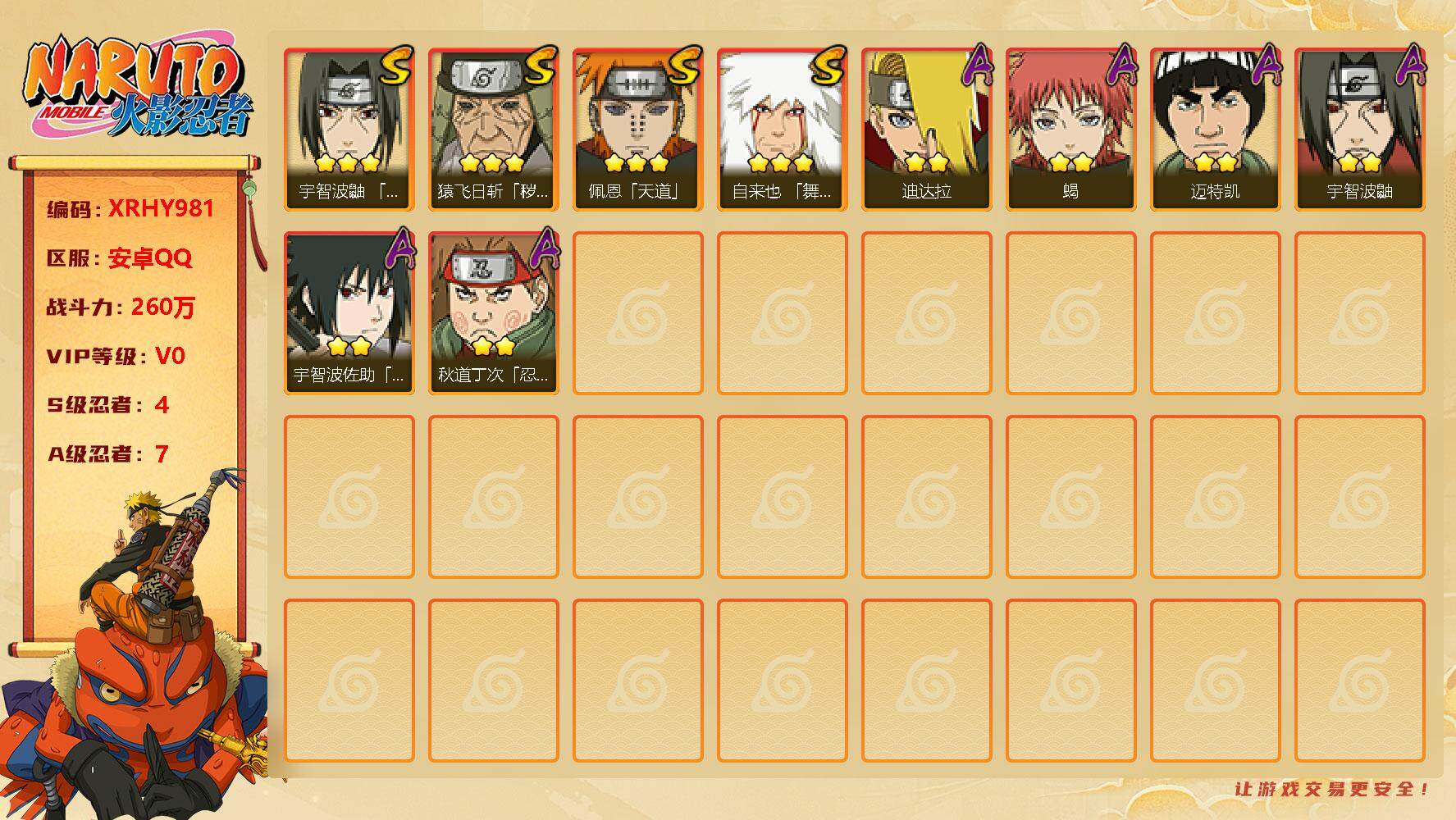Screen dimensions: 1456x820
Task: Click the Naruto Mobile 火影忍者 logo
Action: [138, 86]
